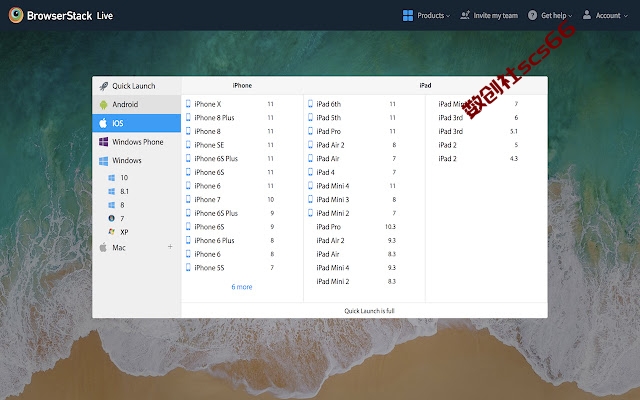Select the Windows platform label

click(127, 160)
